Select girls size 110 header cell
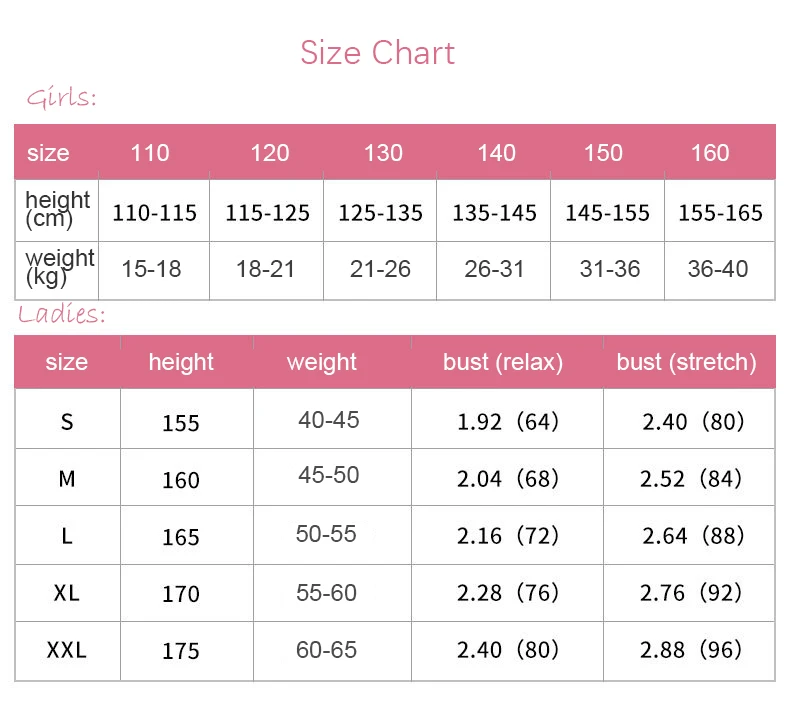Screen dimensions: 790x709 (x=150, y=153)
